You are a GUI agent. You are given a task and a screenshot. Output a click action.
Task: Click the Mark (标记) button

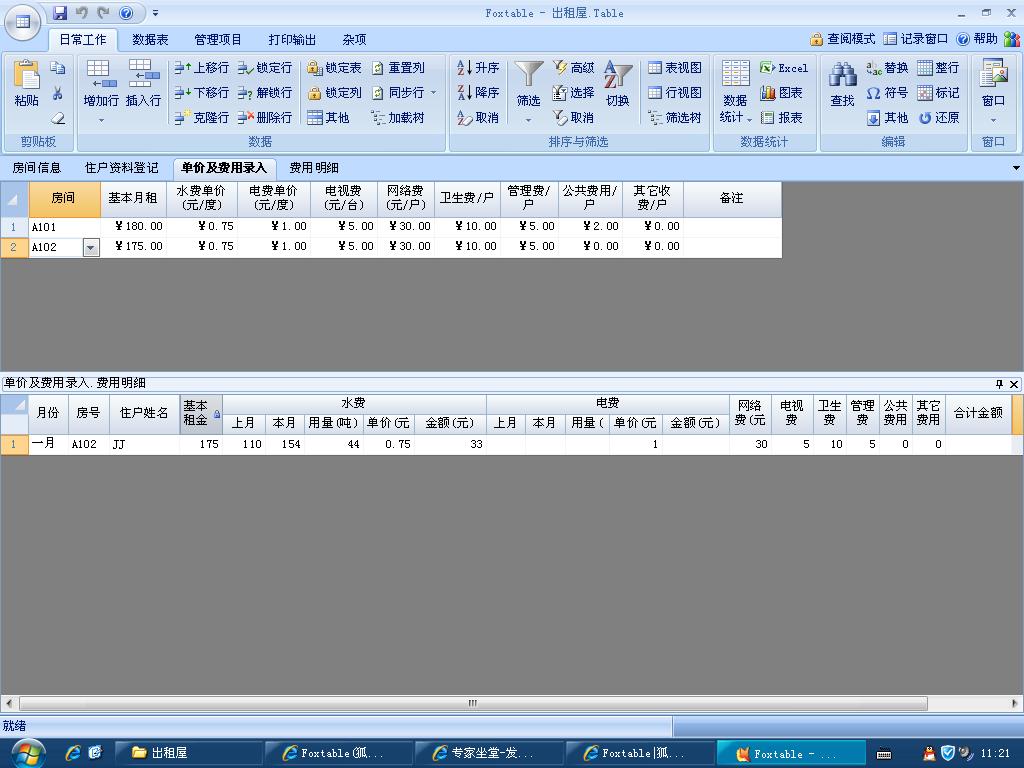pyautogui.click(x=938, y=93)
